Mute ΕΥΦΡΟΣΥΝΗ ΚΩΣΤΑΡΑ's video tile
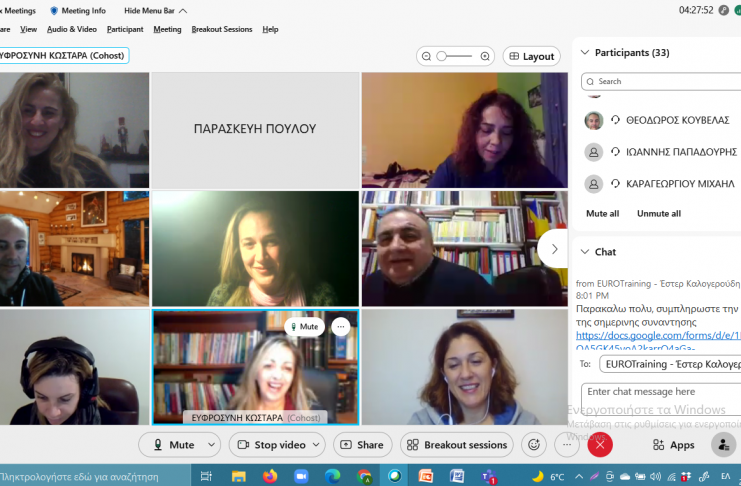 coord(304,327)
